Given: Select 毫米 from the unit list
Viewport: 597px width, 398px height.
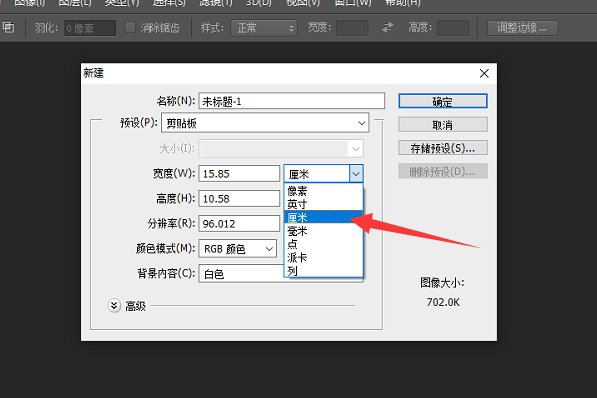Looking at the screenshot, I should click(324, 230).
